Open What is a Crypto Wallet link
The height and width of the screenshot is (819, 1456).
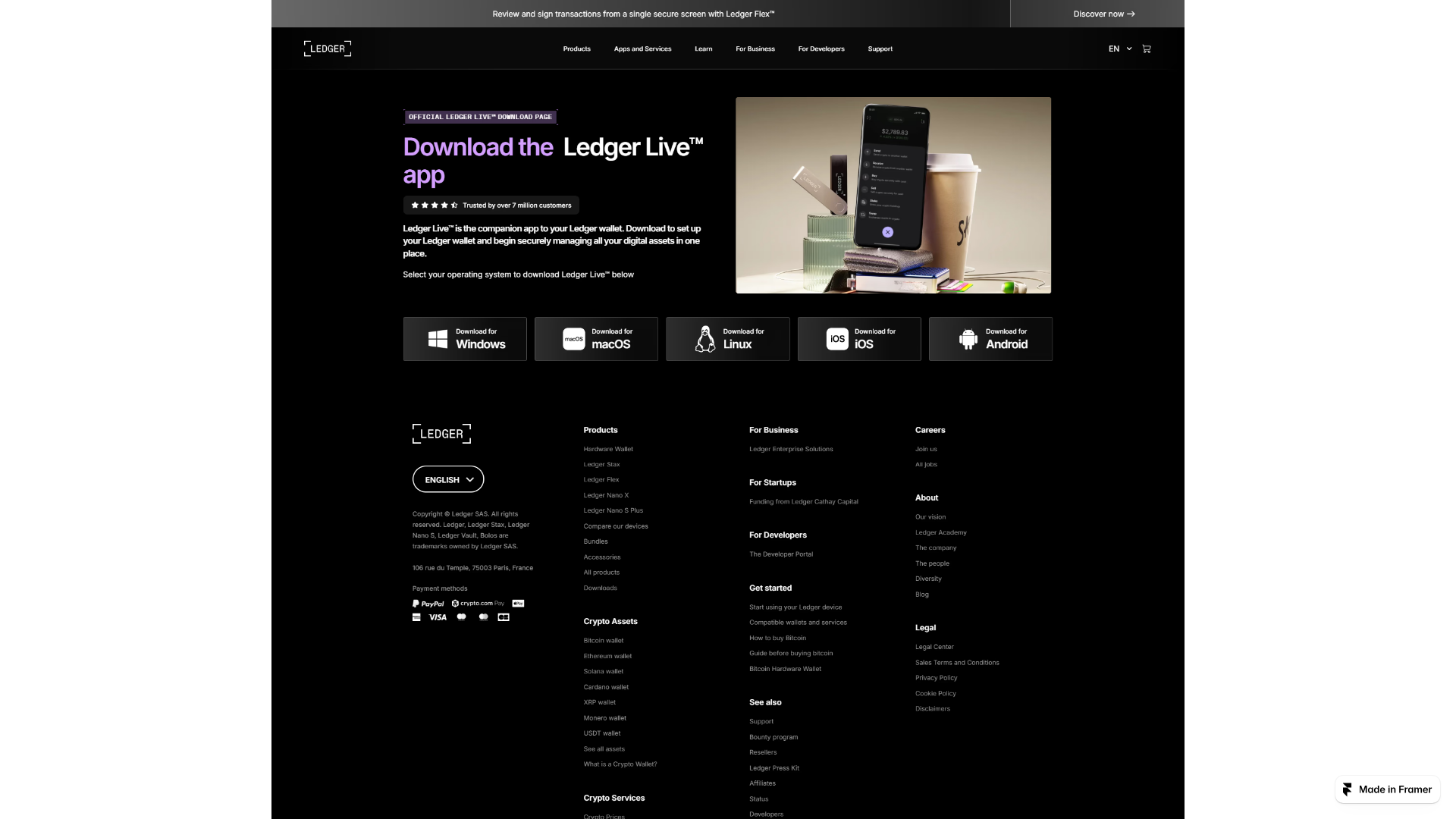620,764
